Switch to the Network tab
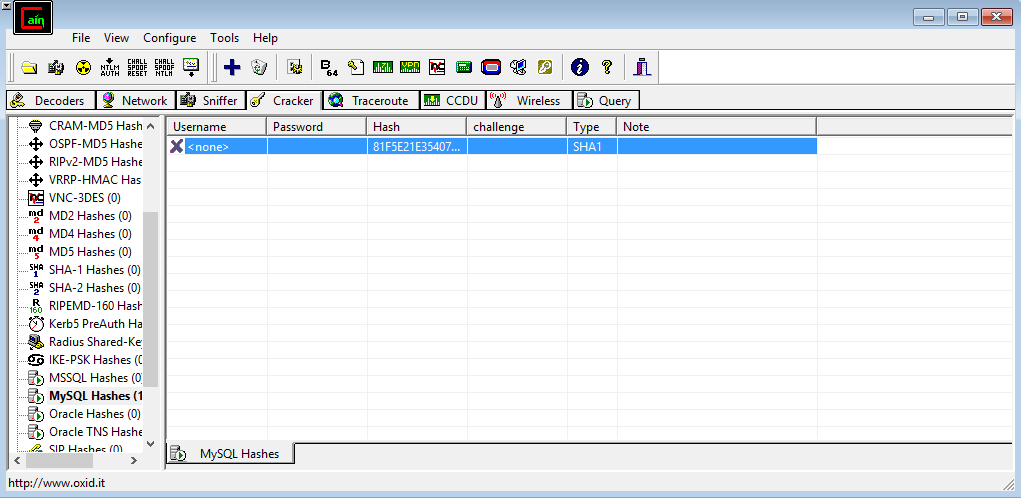Screen dimensions: 1021x498 pos(135,100)
